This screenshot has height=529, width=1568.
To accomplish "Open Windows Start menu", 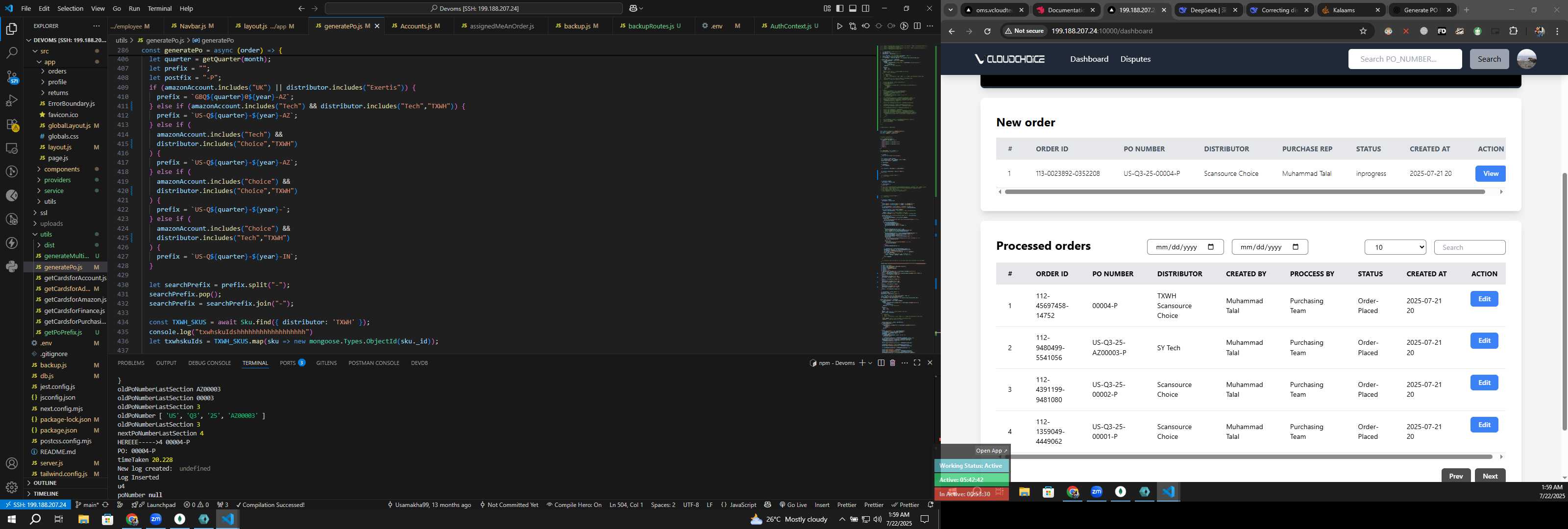I will 11,519.
